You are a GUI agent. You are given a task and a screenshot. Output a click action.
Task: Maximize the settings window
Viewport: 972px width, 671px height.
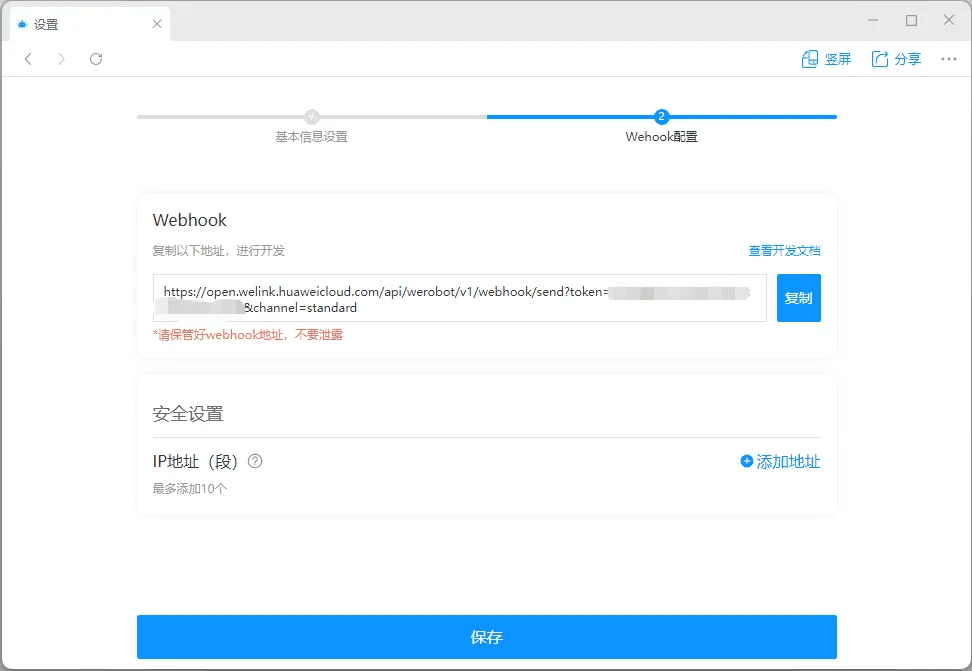911,20
